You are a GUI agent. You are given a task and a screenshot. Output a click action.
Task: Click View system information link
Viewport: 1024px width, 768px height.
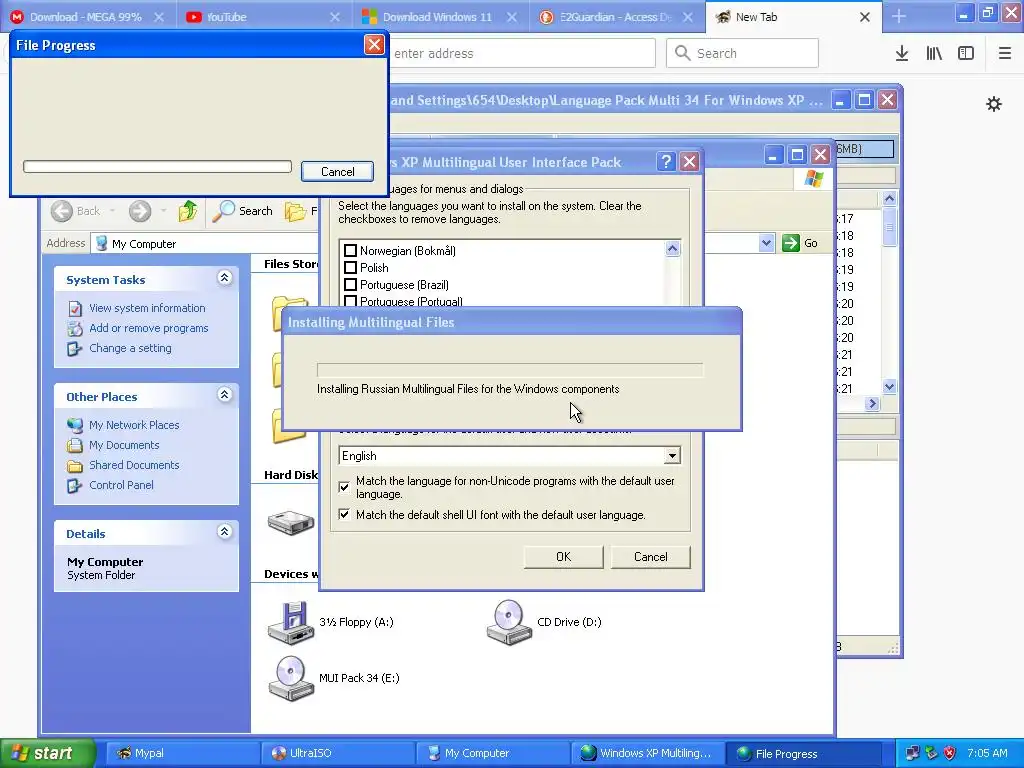(147, 308)
